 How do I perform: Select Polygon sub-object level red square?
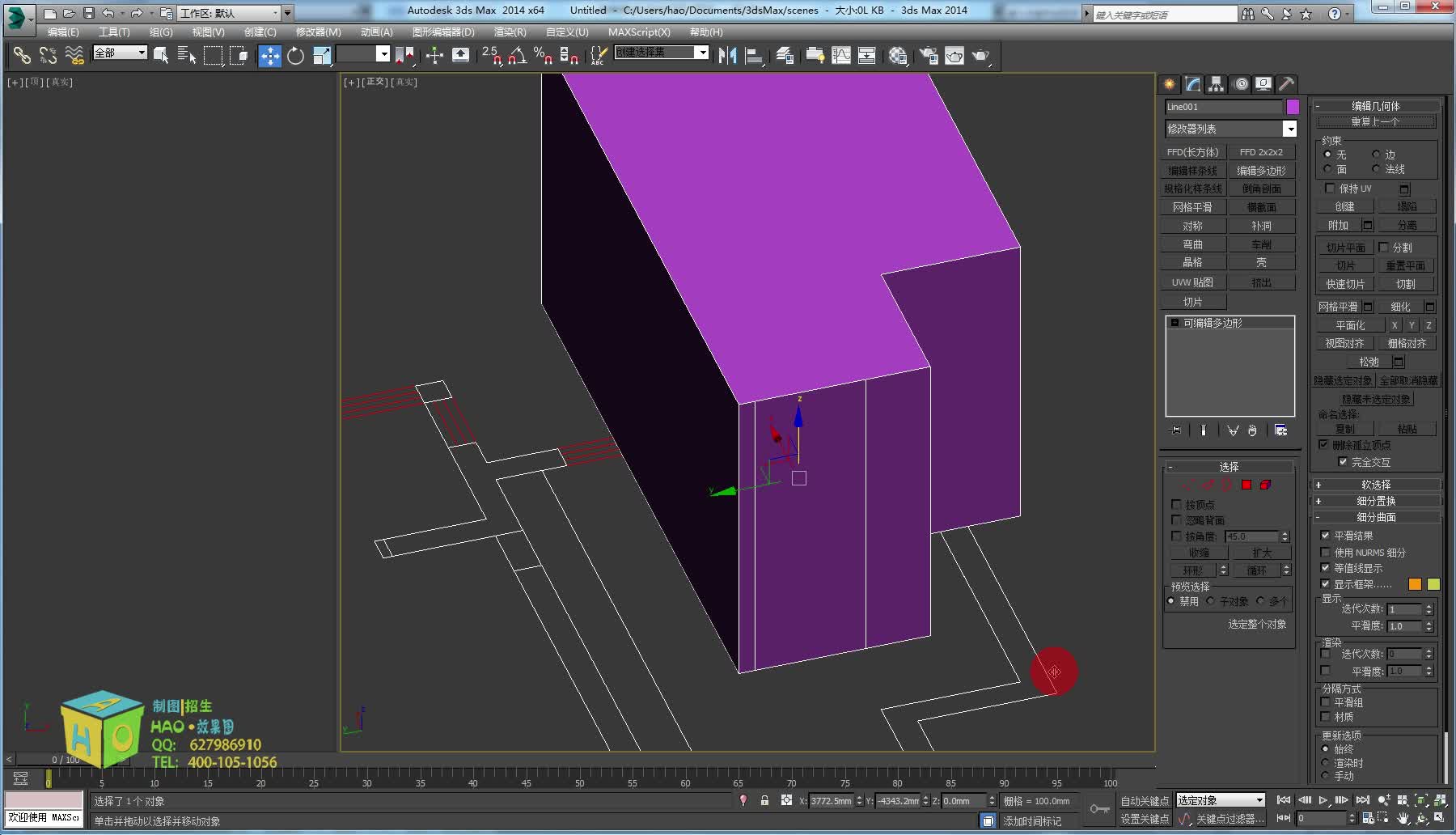tap(1246, 485)
